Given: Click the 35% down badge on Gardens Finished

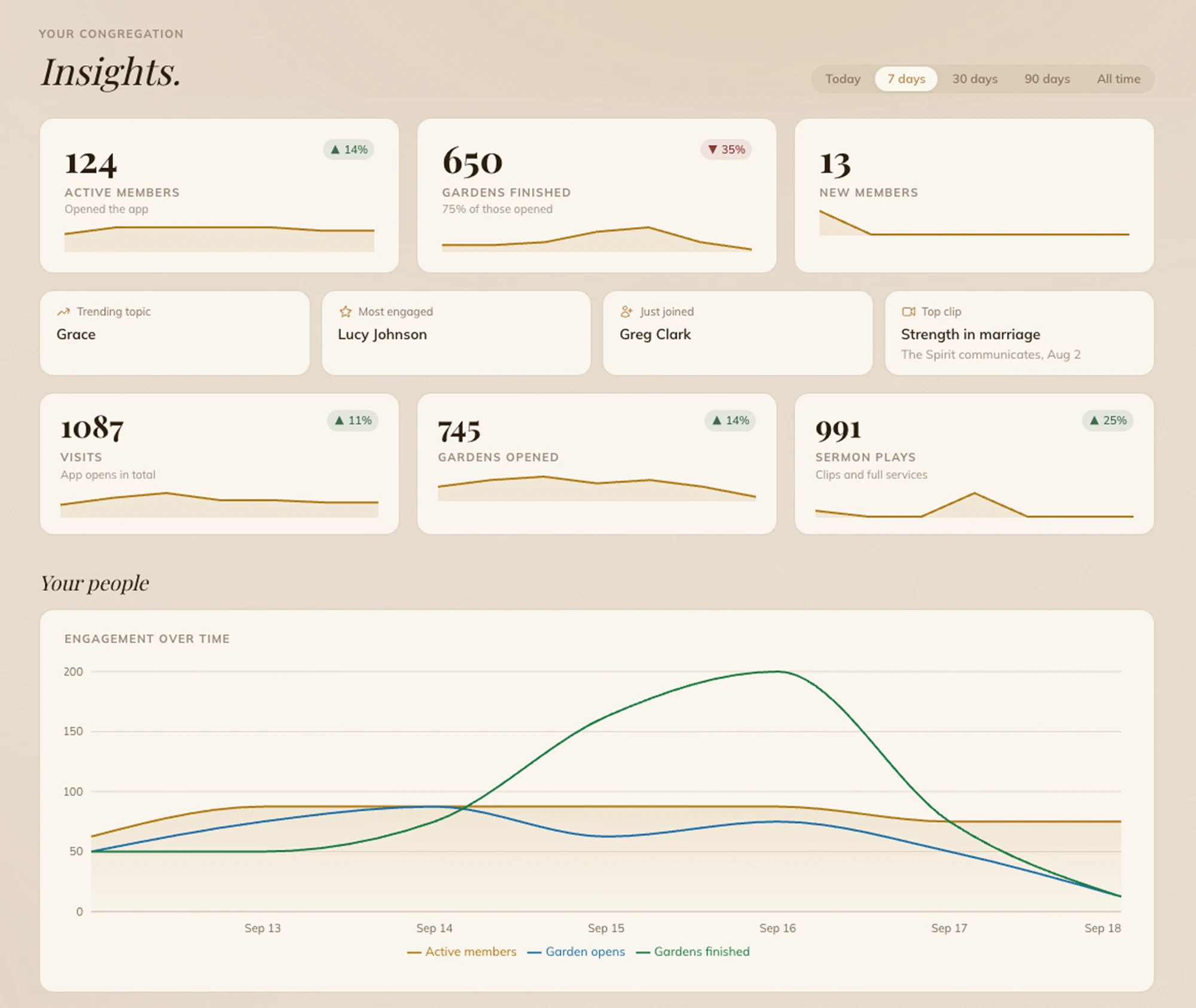Looking at the screenshot, I should (727, 149).
